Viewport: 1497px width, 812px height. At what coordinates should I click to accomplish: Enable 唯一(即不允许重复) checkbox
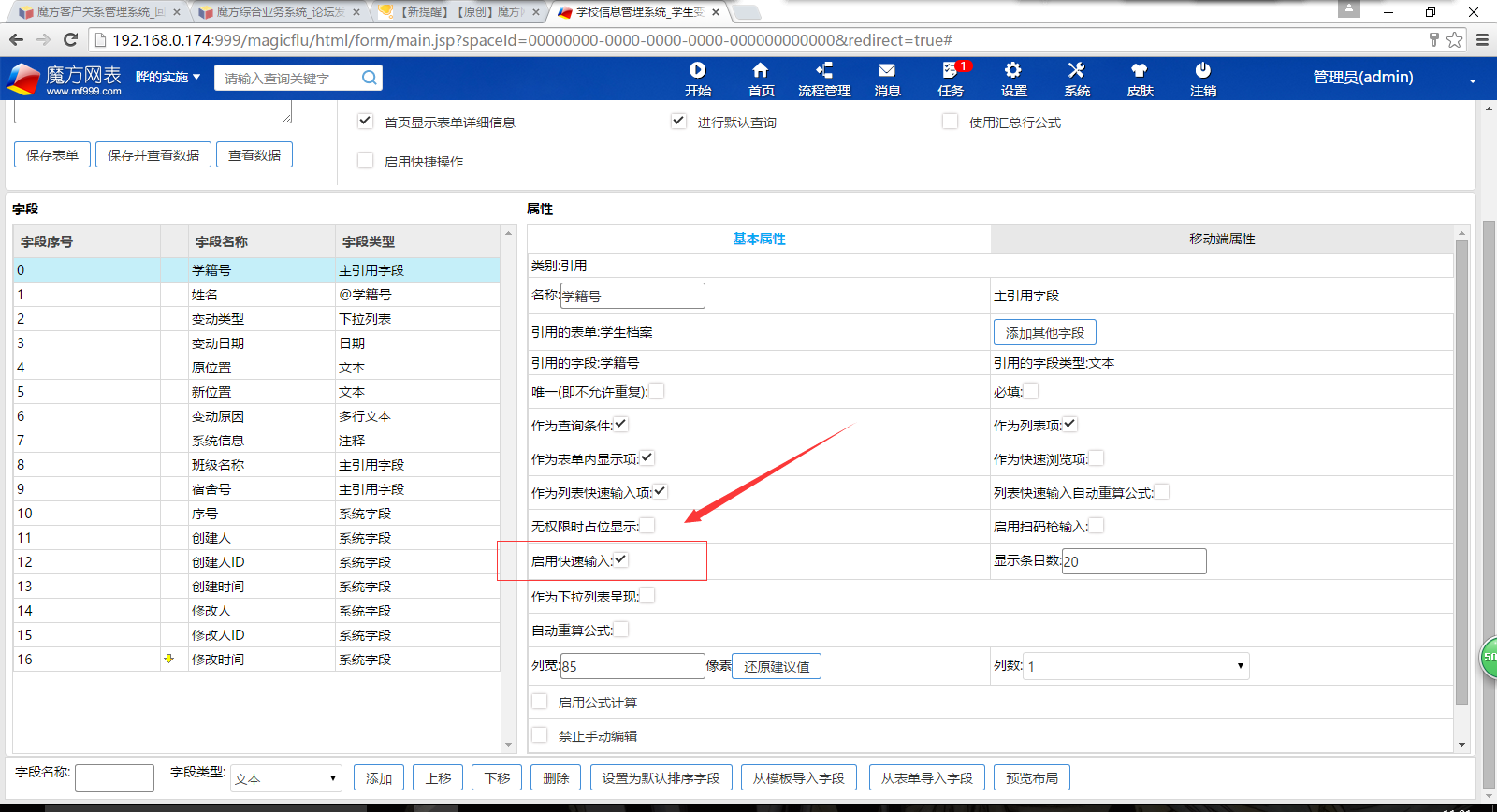(x=657, y=391)
